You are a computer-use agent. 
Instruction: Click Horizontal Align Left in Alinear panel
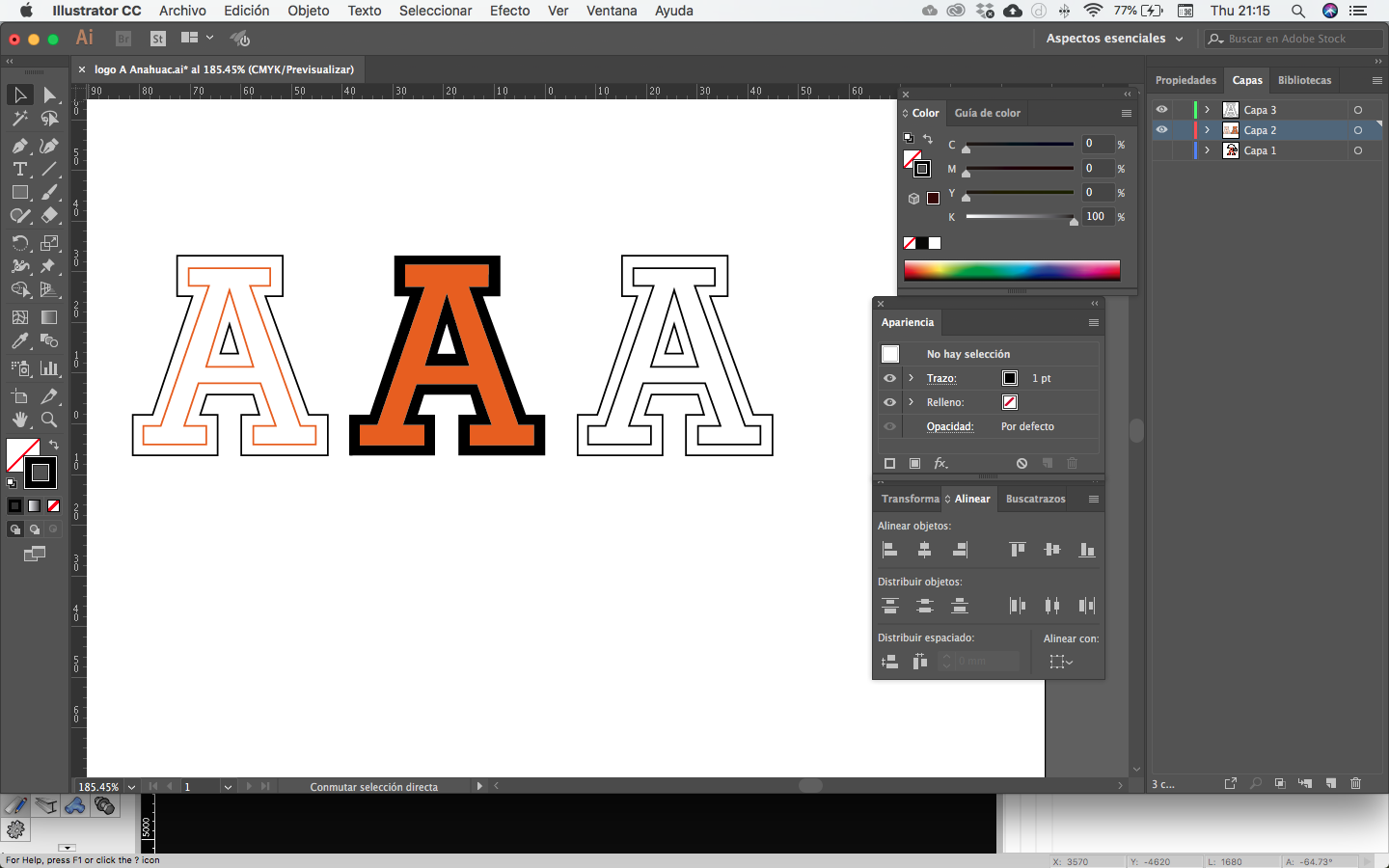click(890, 550)
